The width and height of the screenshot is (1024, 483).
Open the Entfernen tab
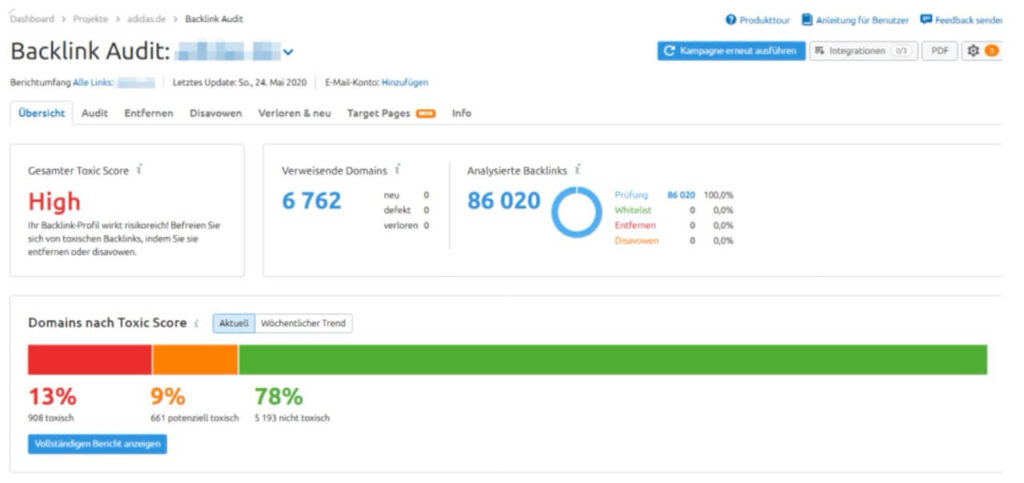149,113
